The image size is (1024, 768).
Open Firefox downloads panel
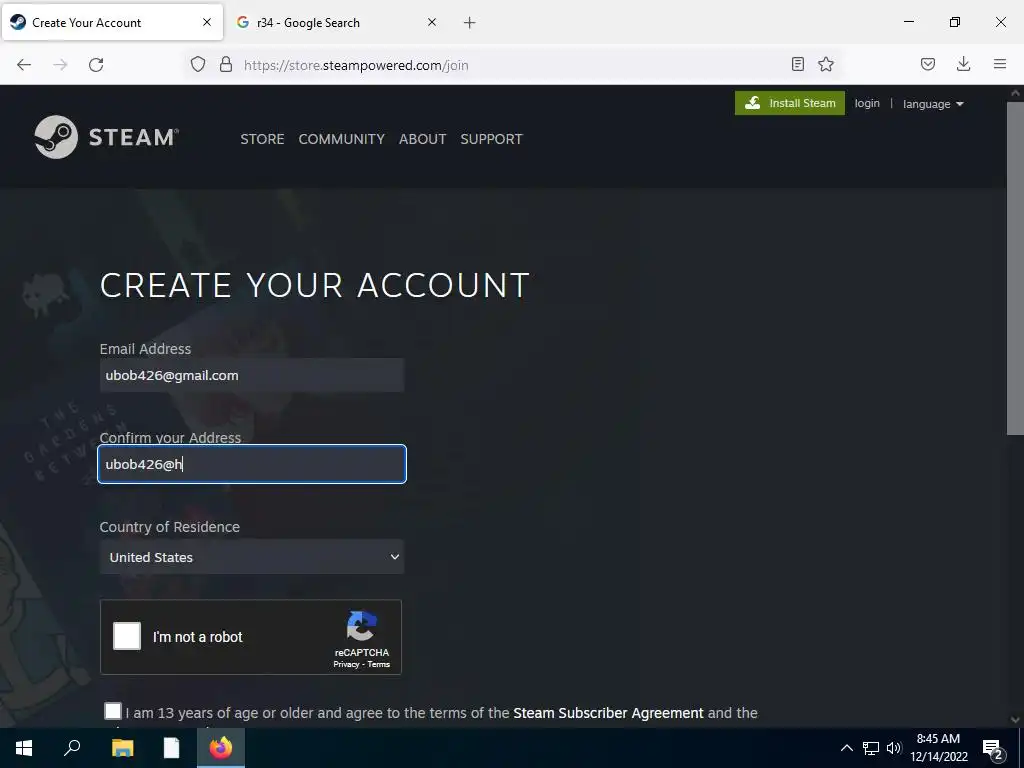963,64
